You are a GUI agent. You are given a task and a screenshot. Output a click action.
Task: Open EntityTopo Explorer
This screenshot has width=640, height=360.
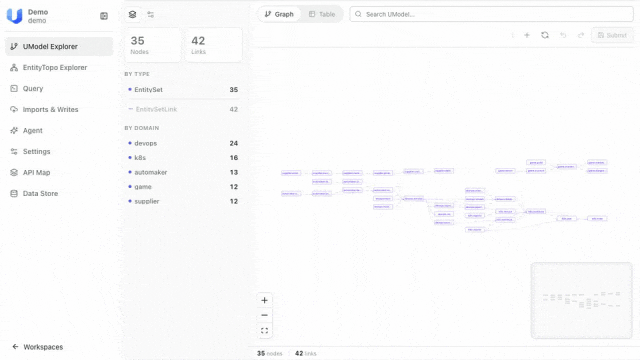[59, 67]
